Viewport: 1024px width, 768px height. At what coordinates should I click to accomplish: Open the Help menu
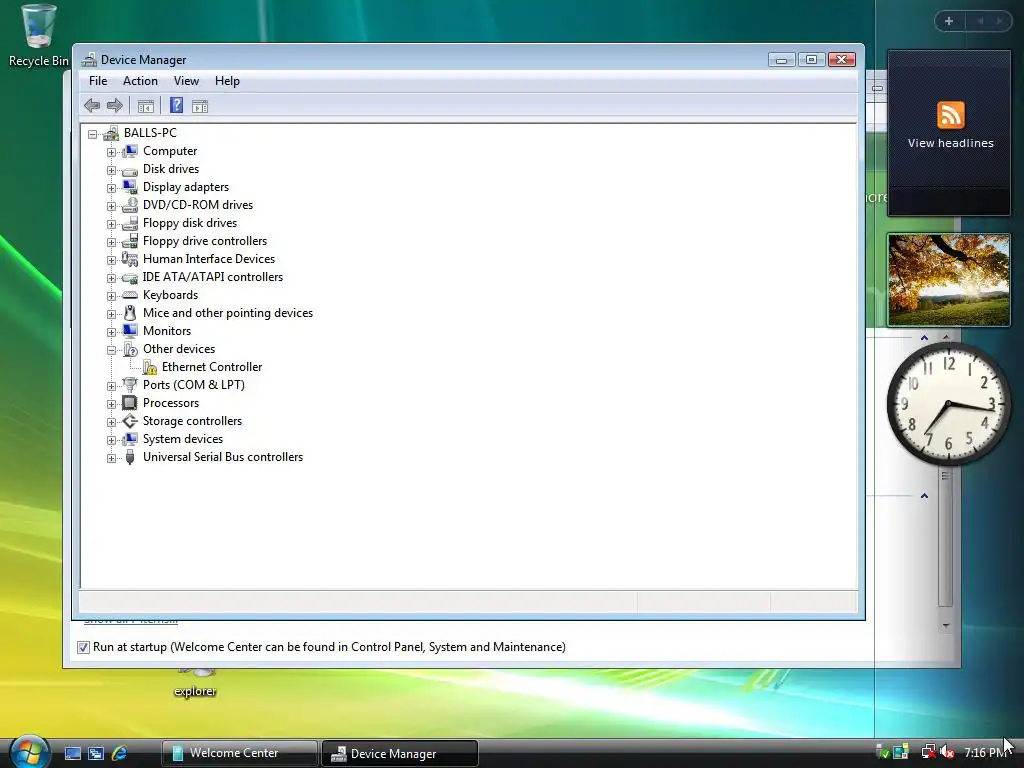(227, 81)
